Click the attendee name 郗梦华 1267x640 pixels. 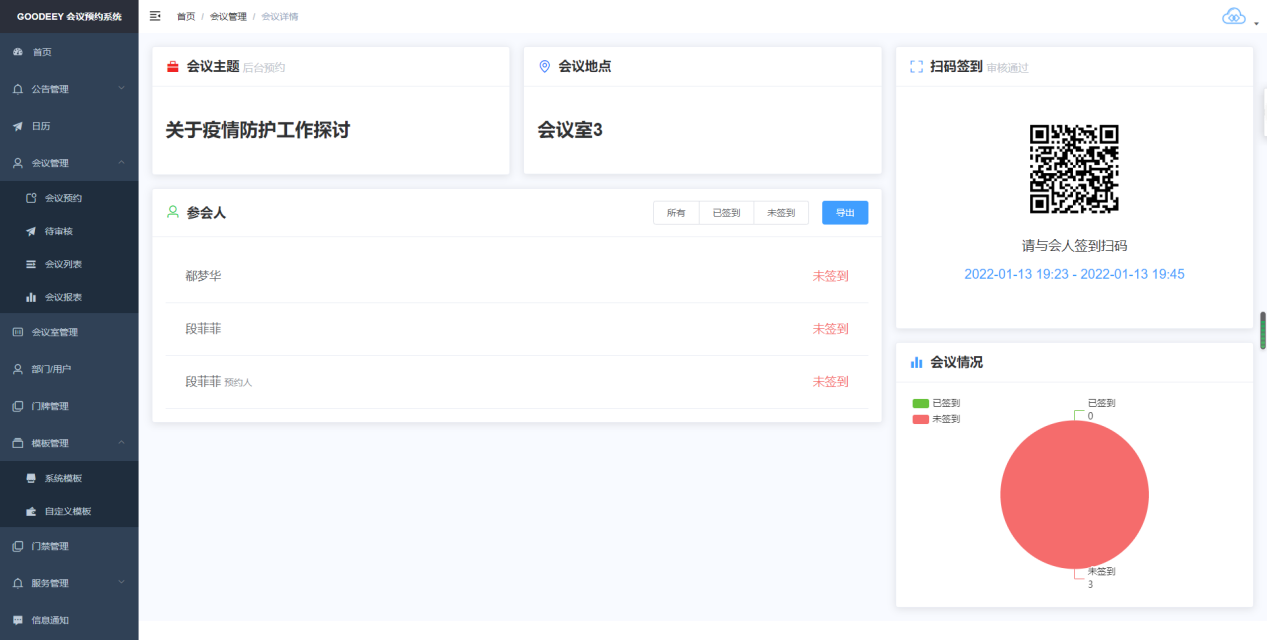coord(203,275)
